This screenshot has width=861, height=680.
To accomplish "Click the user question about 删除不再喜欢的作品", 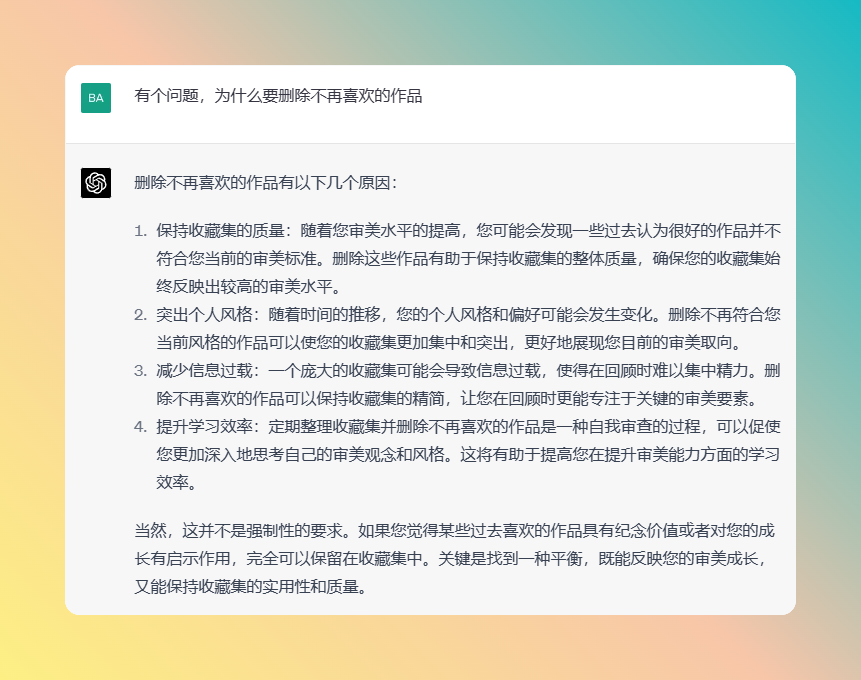I will (x=278, y=96).
